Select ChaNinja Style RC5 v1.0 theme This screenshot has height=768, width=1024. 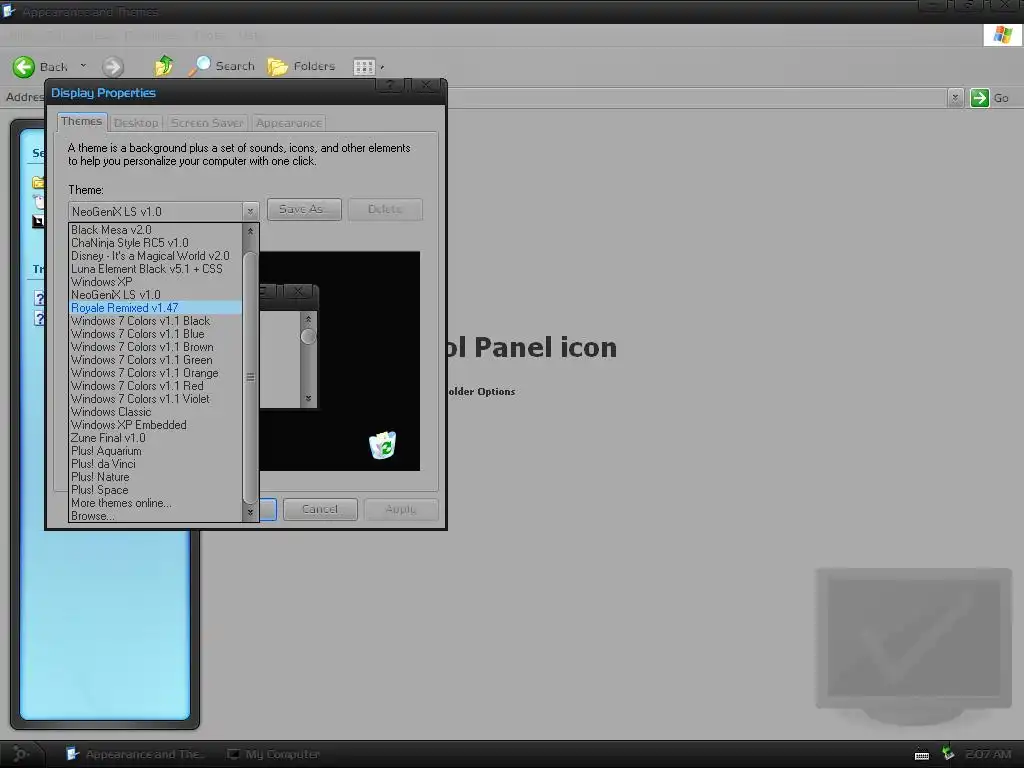click(x=155, y=243)
